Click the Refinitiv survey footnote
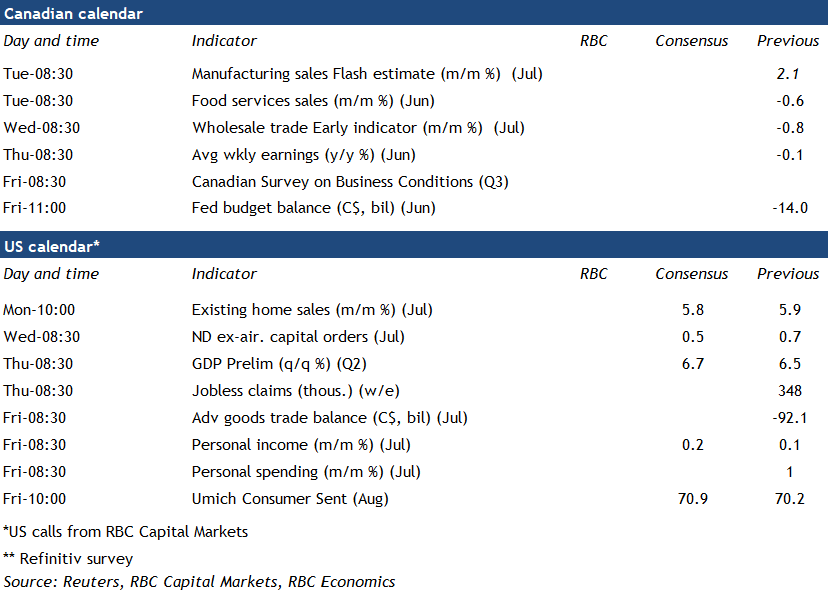 (68, 559)
